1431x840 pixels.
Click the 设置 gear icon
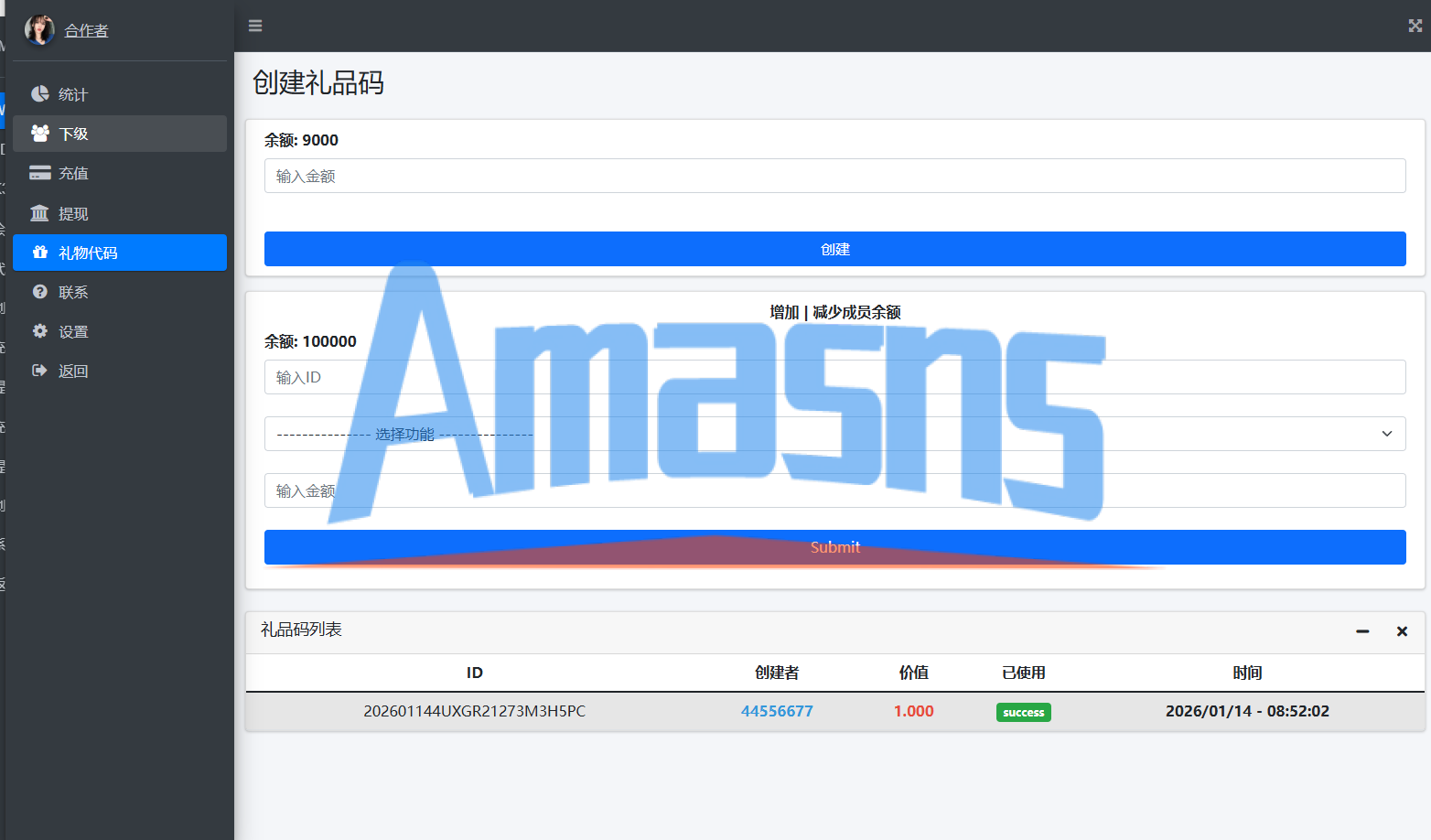tap(39, 330)
